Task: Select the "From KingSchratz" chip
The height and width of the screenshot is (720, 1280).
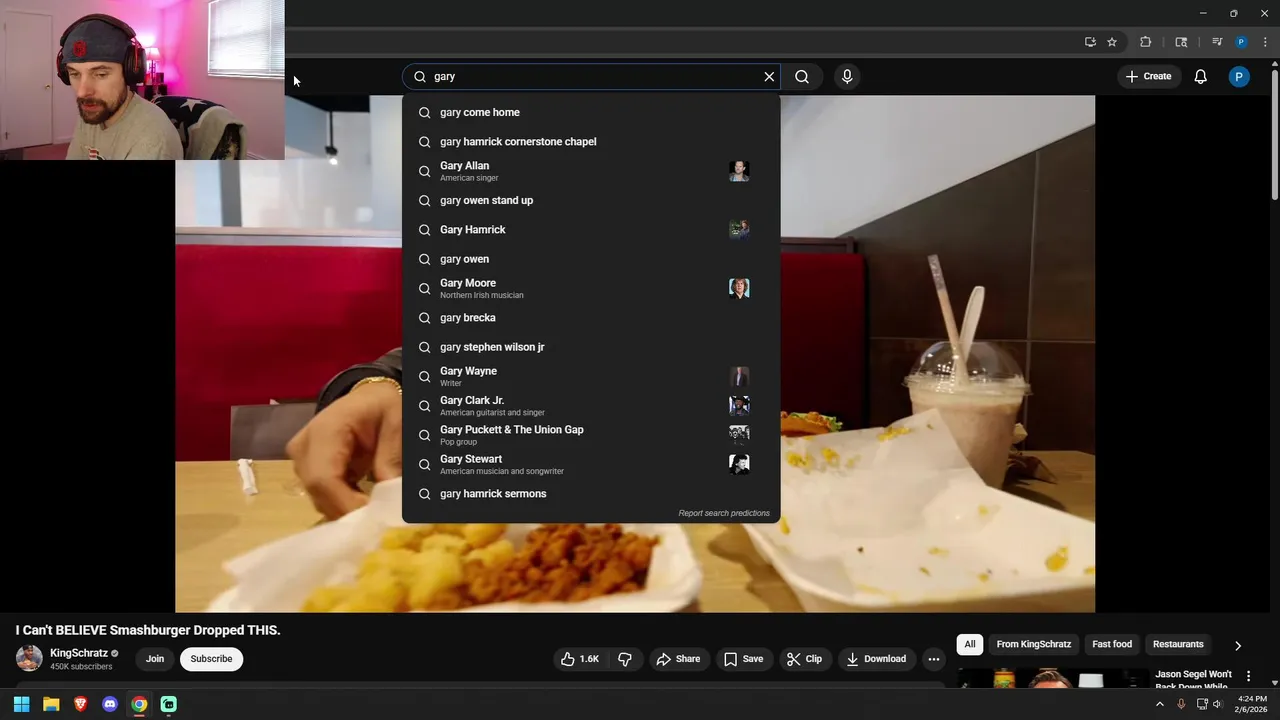Action: click(x=1033, y=644)
